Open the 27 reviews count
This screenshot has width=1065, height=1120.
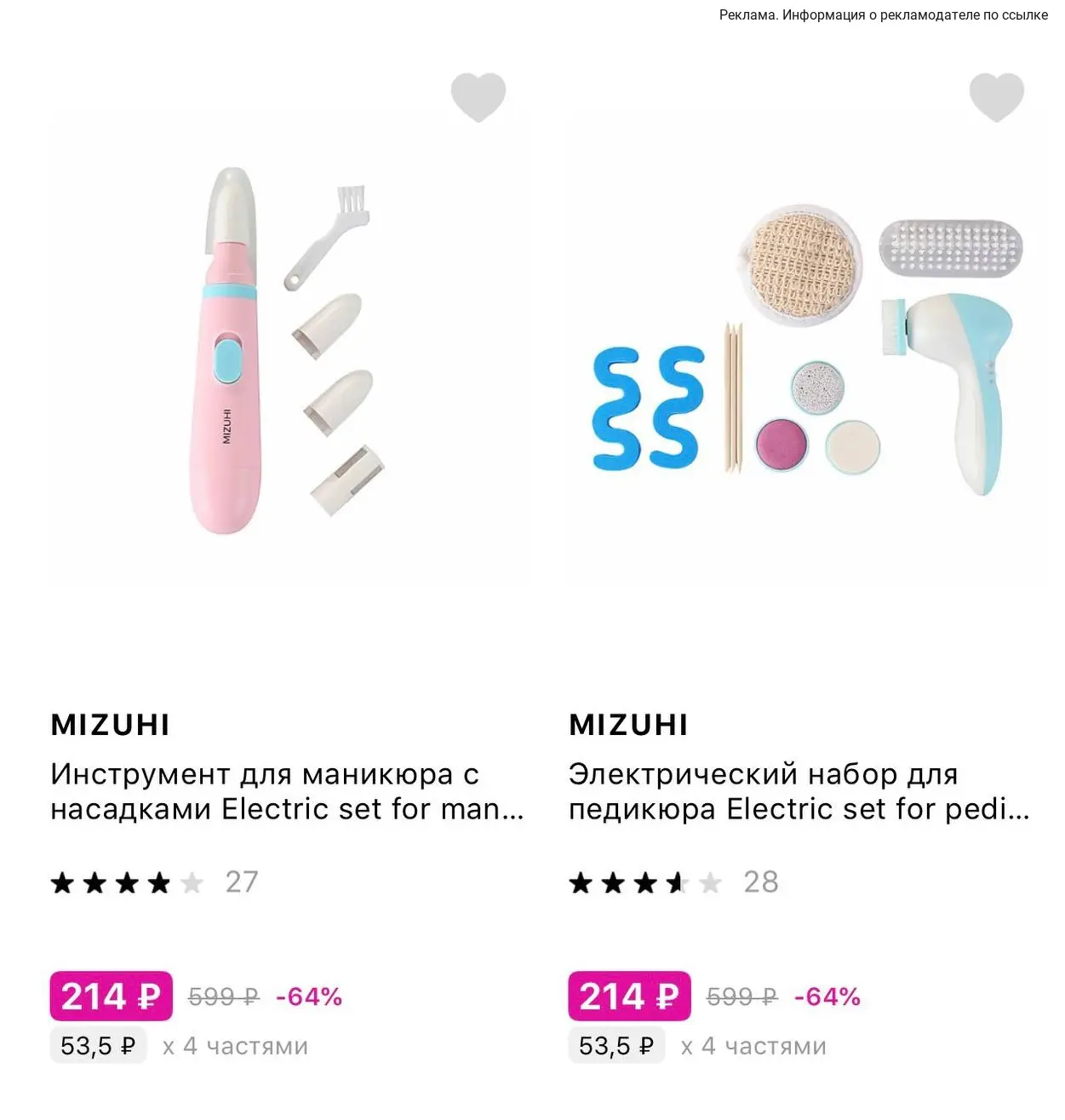[242, 882]
